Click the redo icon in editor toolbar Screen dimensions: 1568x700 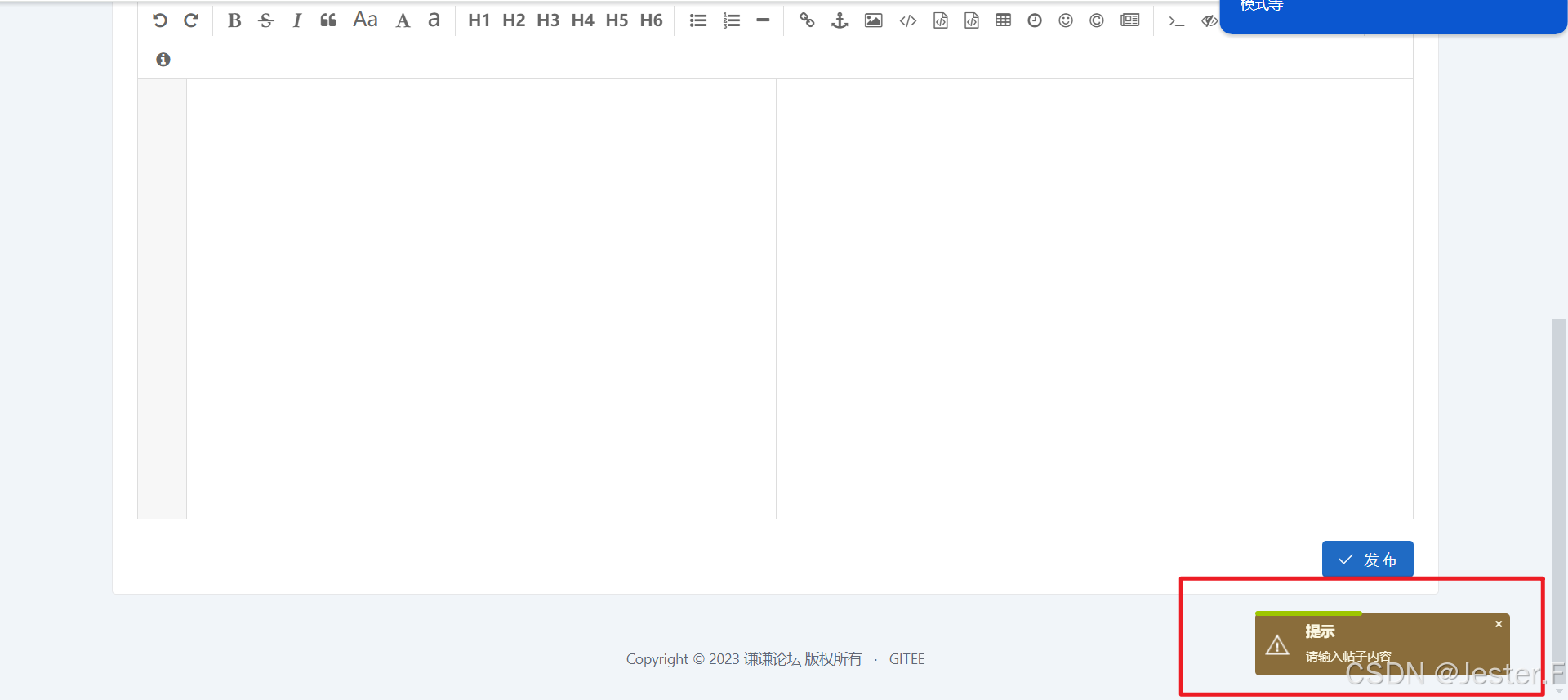(191, 20)
